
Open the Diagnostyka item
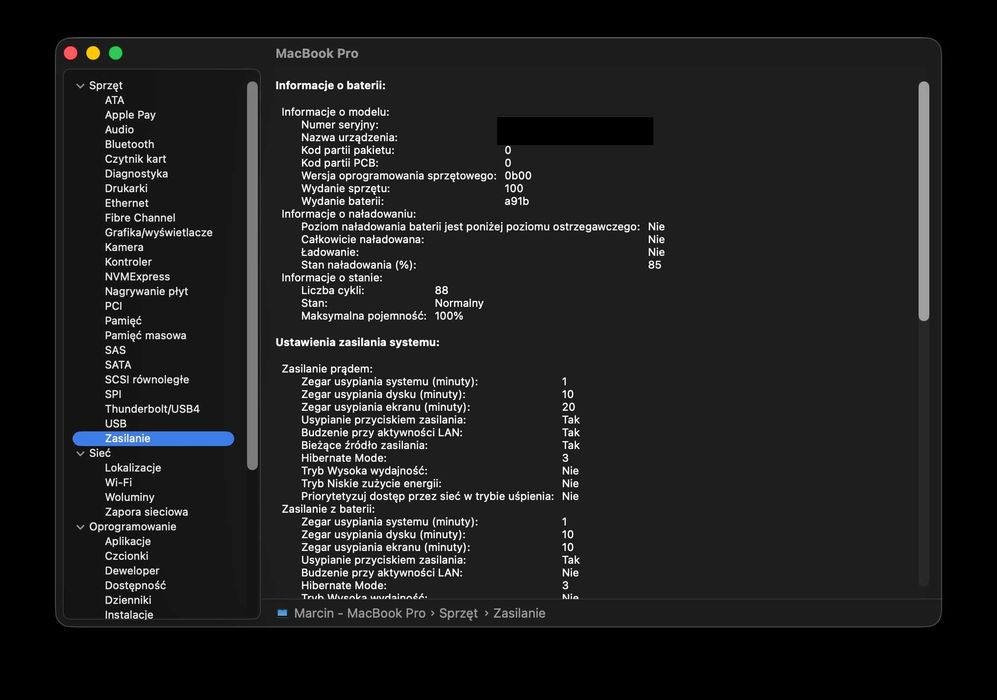(x=136, y=174)
